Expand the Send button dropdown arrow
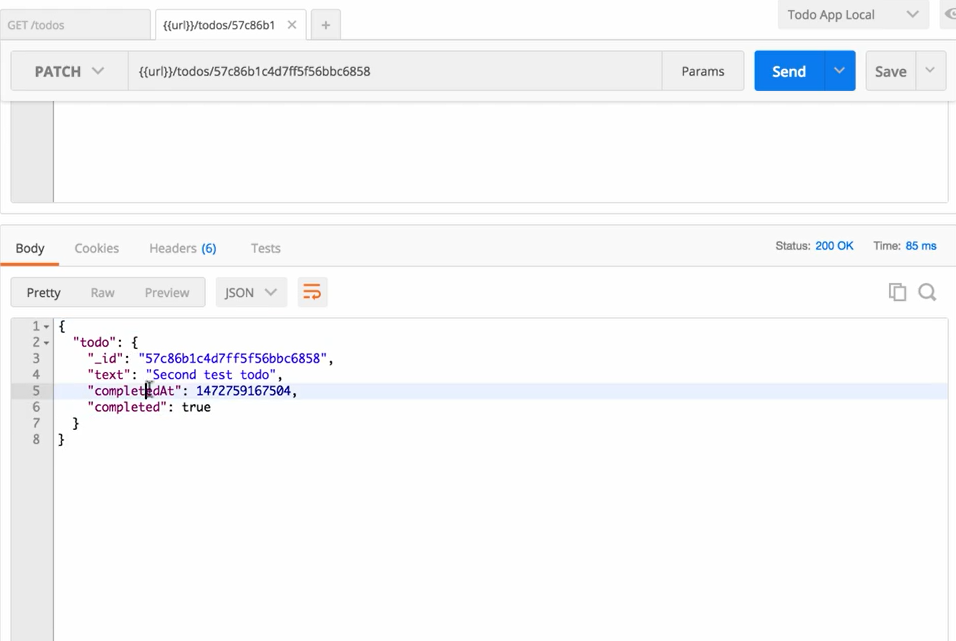 pyautogui.click(x=839, y=71)
